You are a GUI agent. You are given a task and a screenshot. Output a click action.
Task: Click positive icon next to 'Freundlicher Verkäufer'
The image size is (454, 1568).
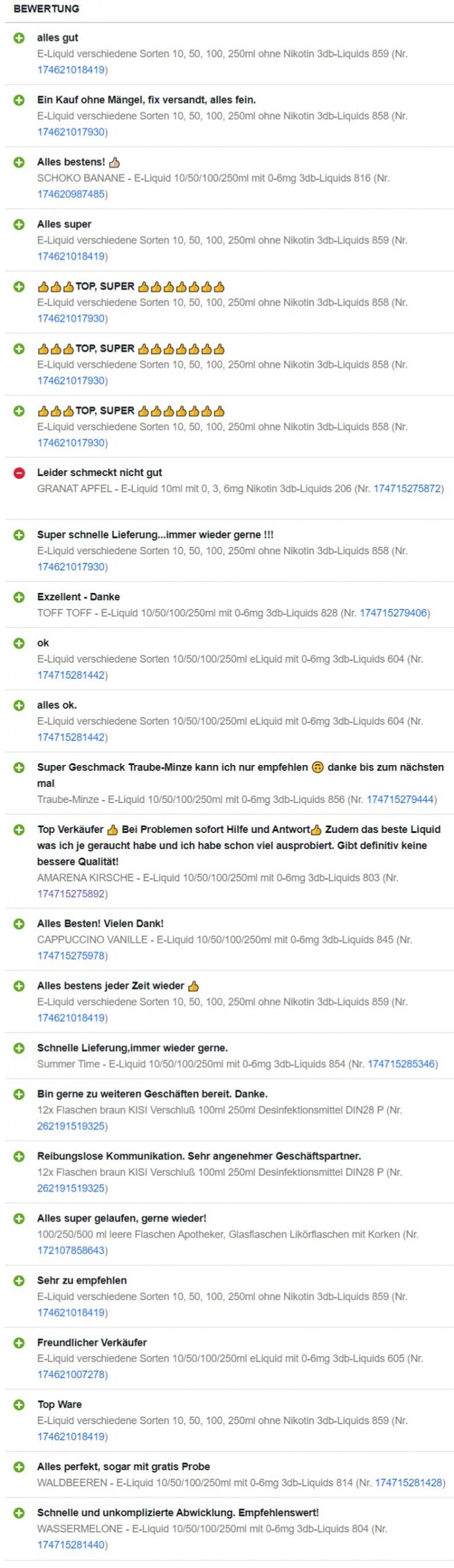(x=19, y=1343)
